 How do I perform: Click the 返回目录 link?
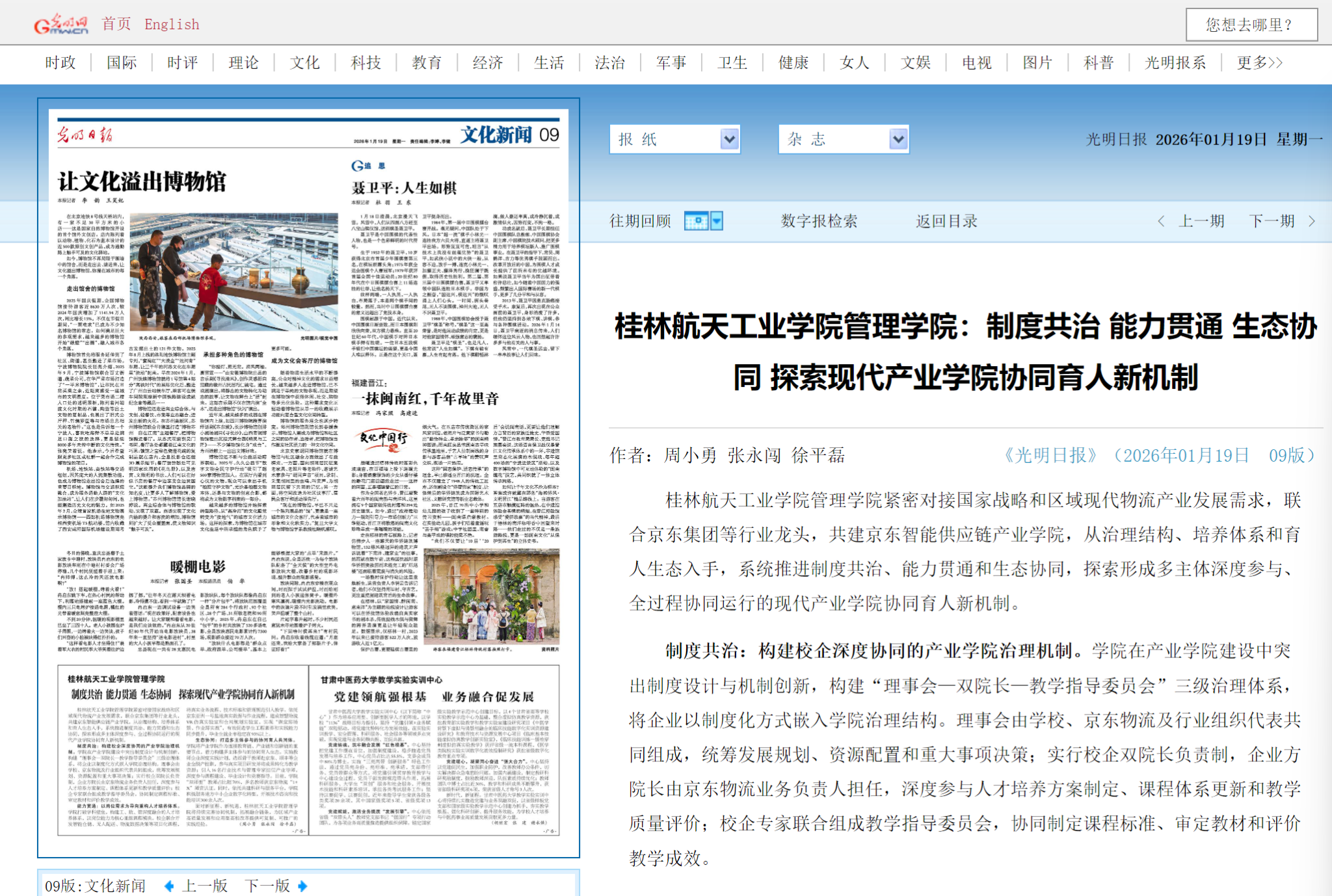click(x=946, y=221)
